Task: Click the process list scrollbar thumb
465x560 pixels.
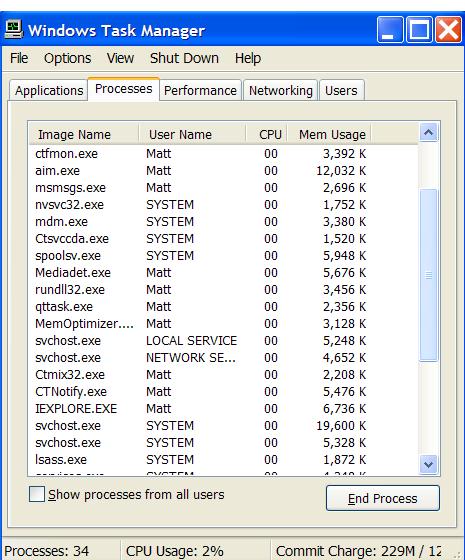Action: pos(429,275)
